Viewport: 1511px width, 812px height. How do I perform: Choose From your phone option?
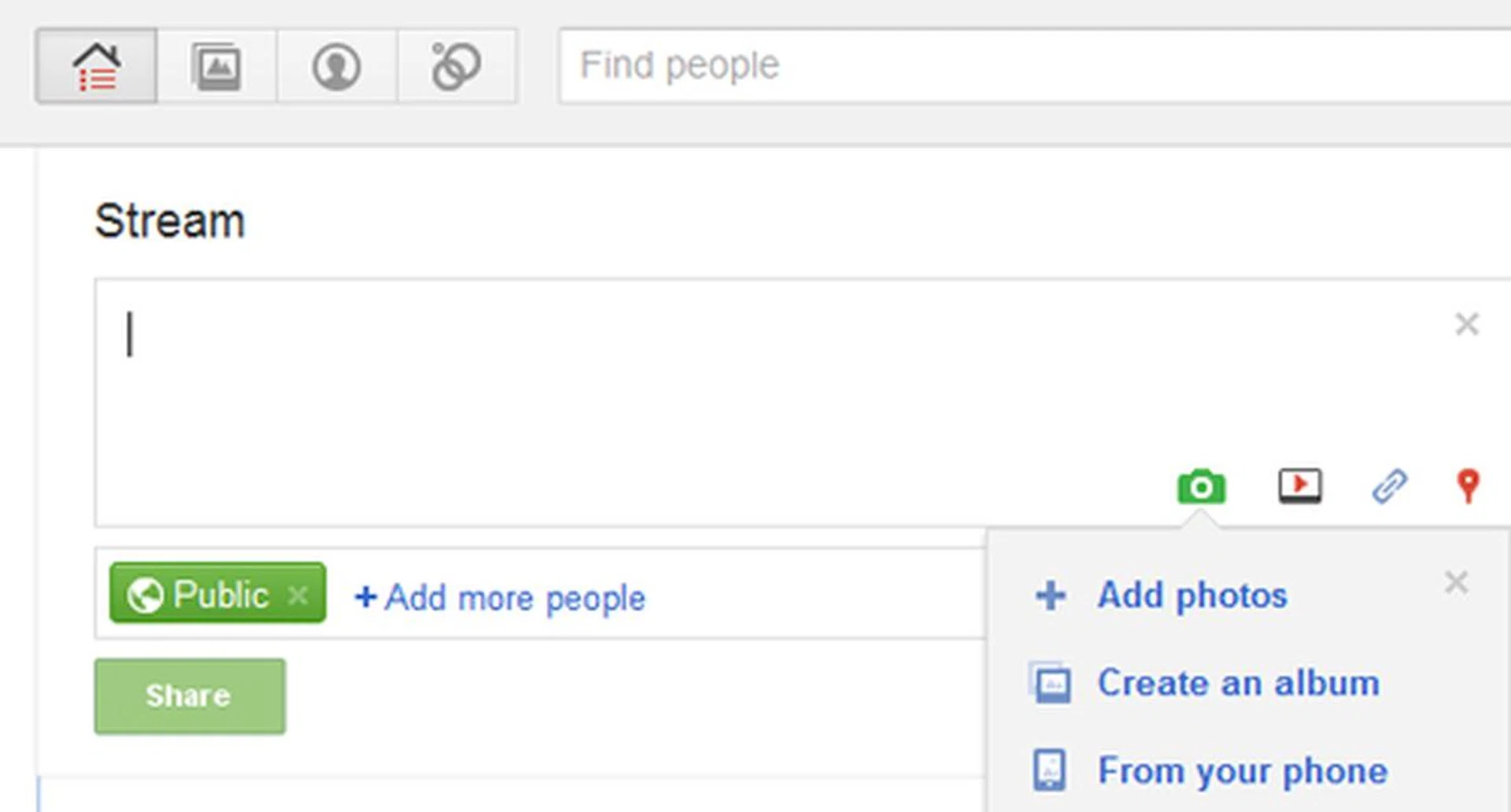click(x=1242, y=770)
